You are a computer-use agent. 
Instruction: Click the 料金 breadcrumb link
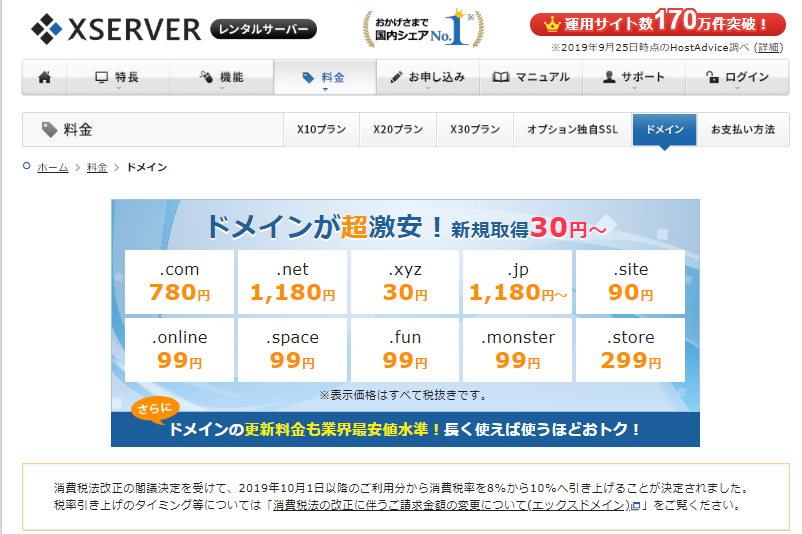(97, 167)
